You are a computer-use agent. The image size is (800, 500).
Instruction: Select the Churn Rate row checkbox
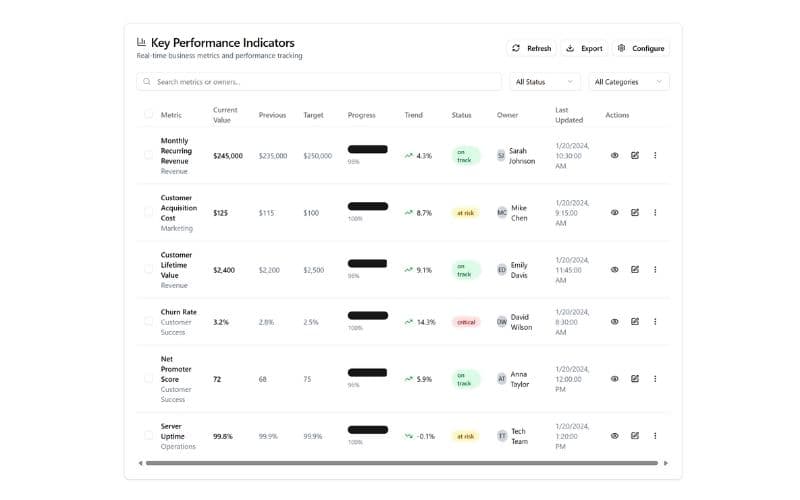(148, 322)
